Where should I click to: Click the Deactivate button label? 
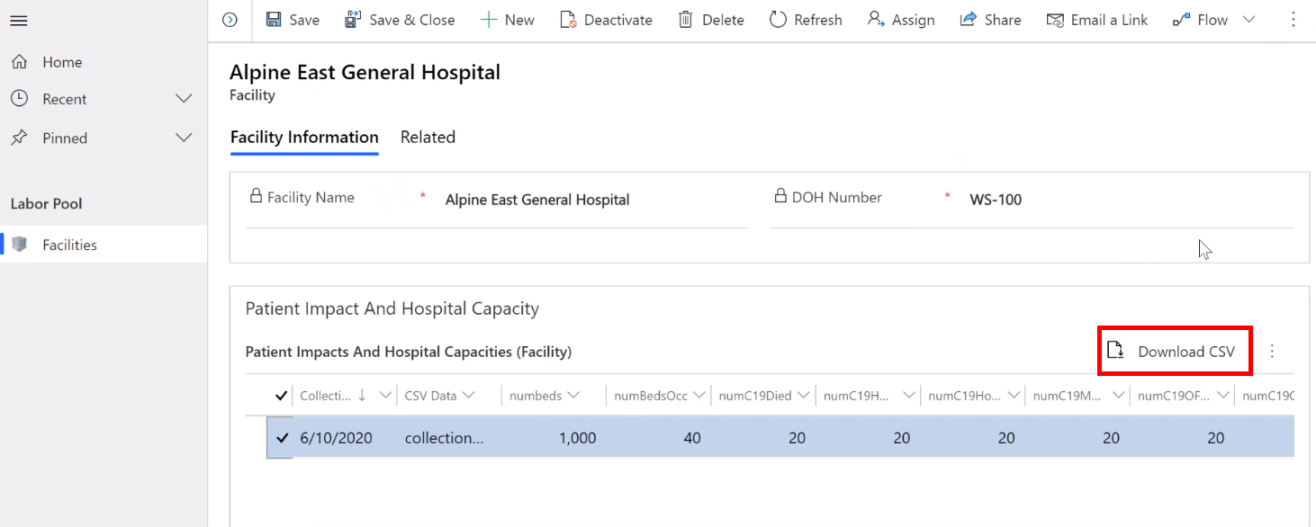coord(618,20)
